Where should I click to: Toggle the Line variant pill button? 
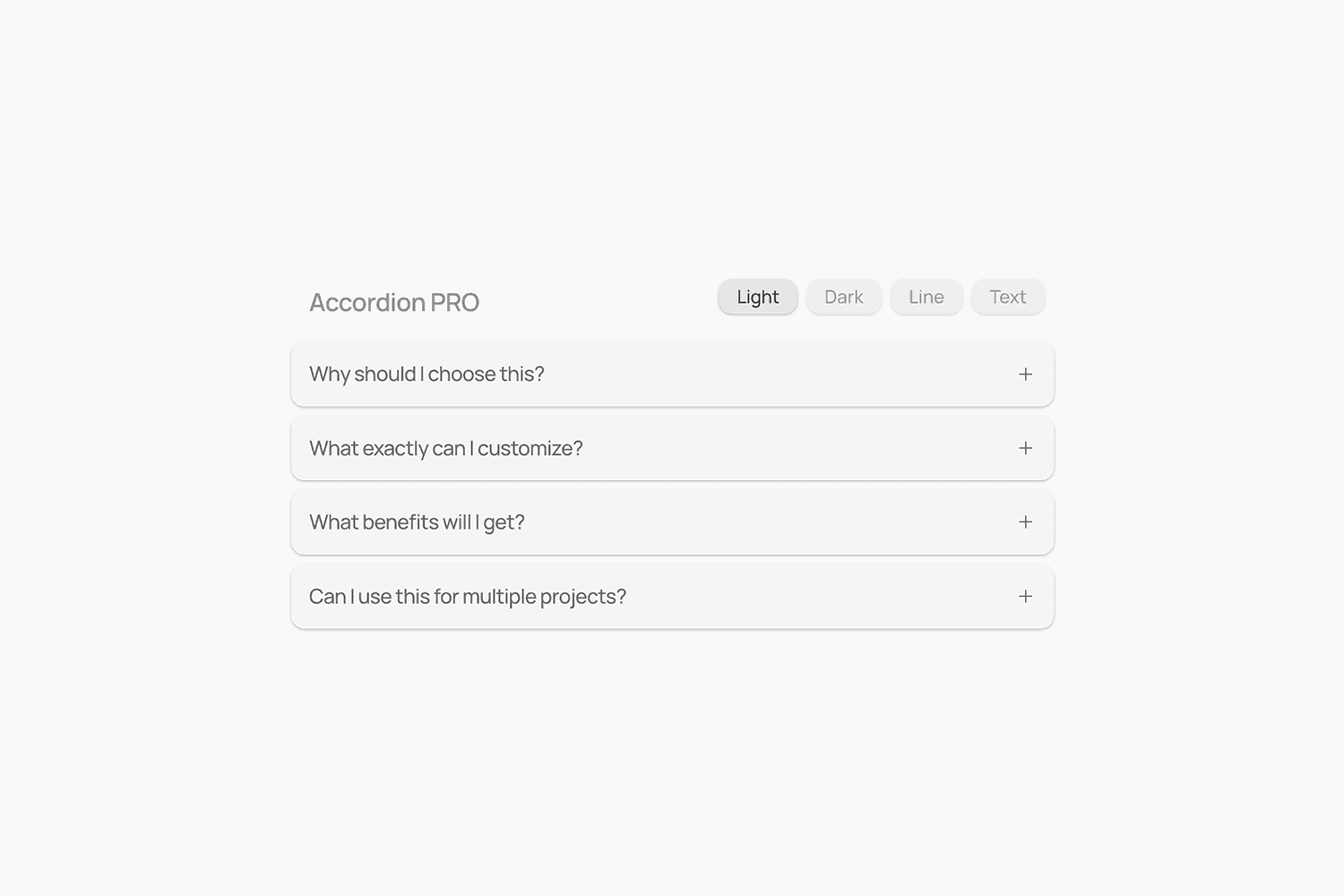coord(926,297)
